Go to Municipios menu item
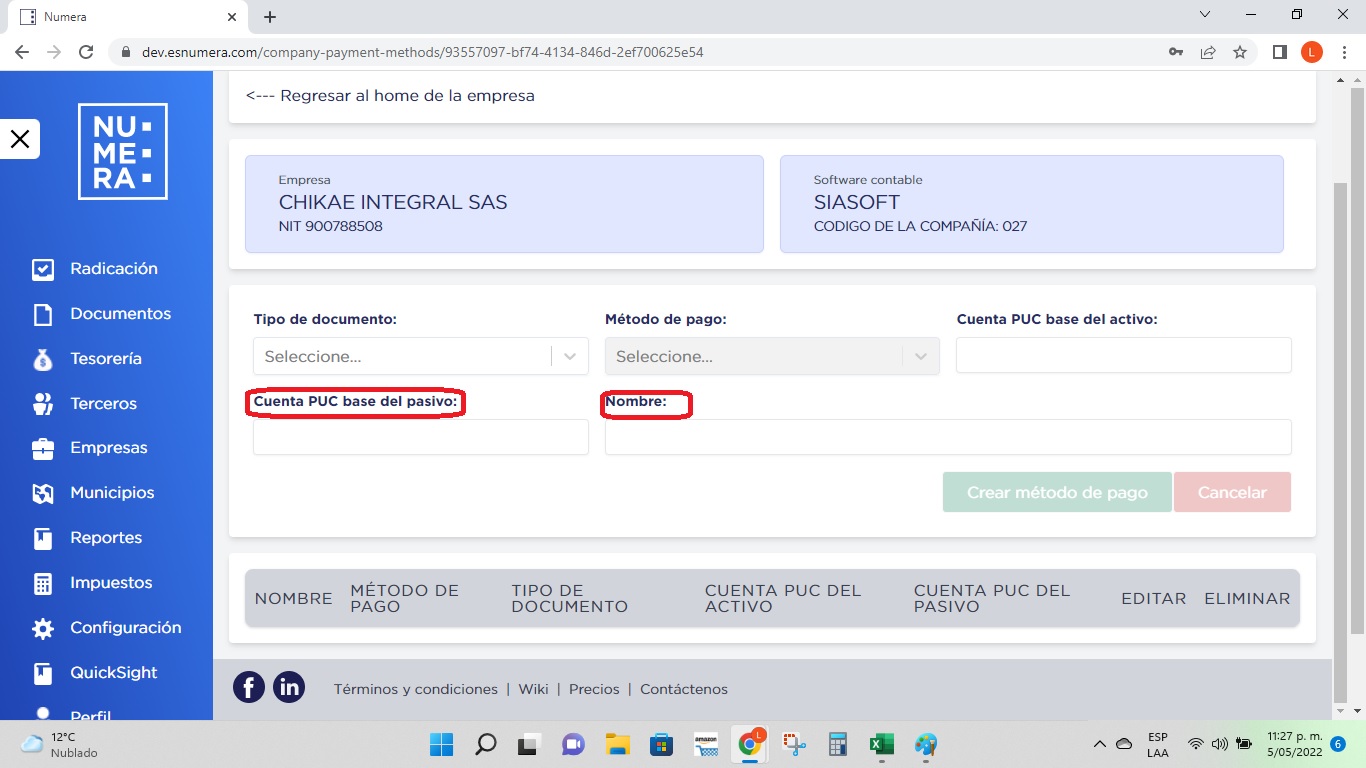Image resolution: width=1366 pixels, height=768 pixels. click(x=112, y=493)
